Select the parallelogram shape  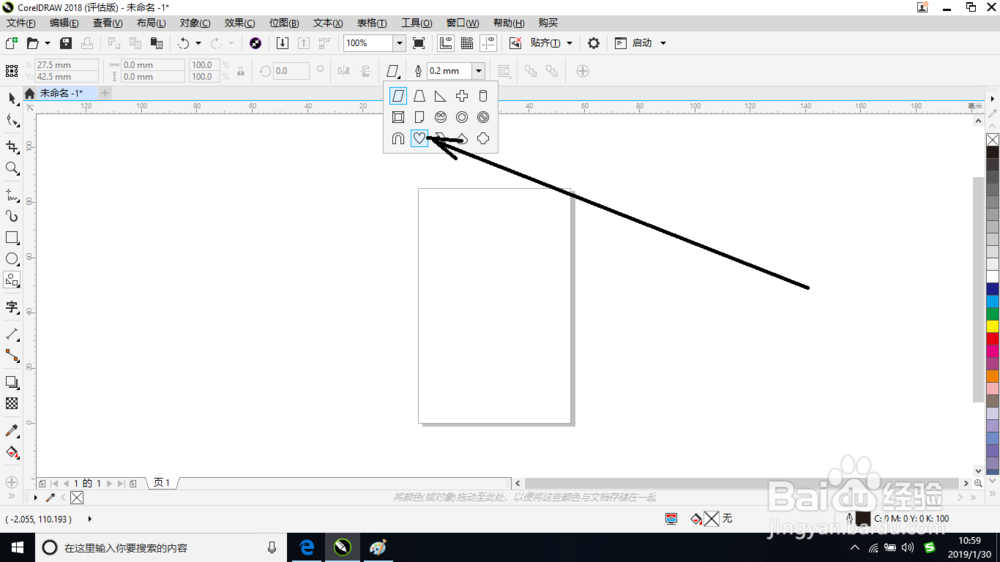coord(398,96)
